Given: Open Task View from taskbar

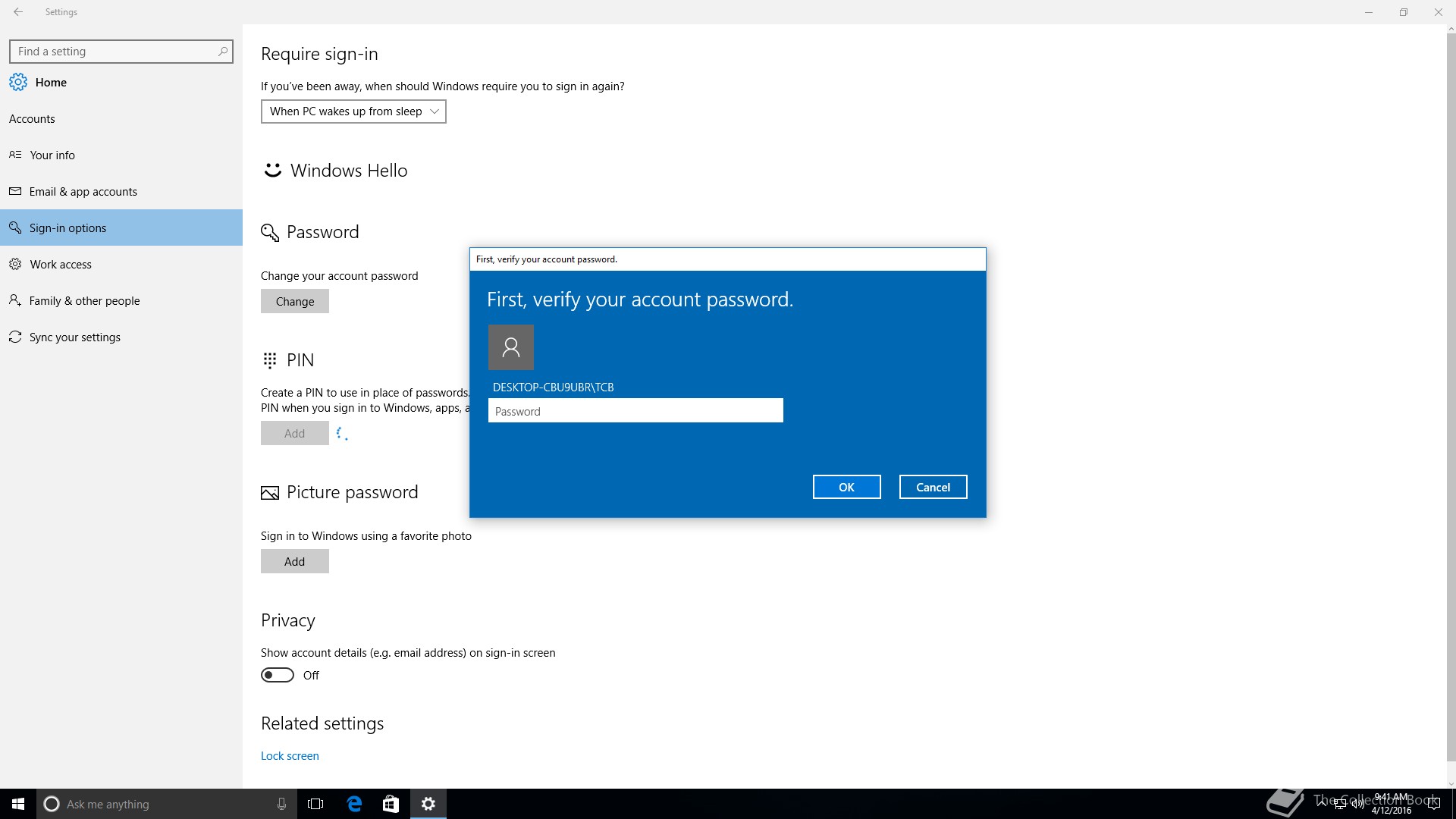Looking at the screenshot, I should 315,804.
